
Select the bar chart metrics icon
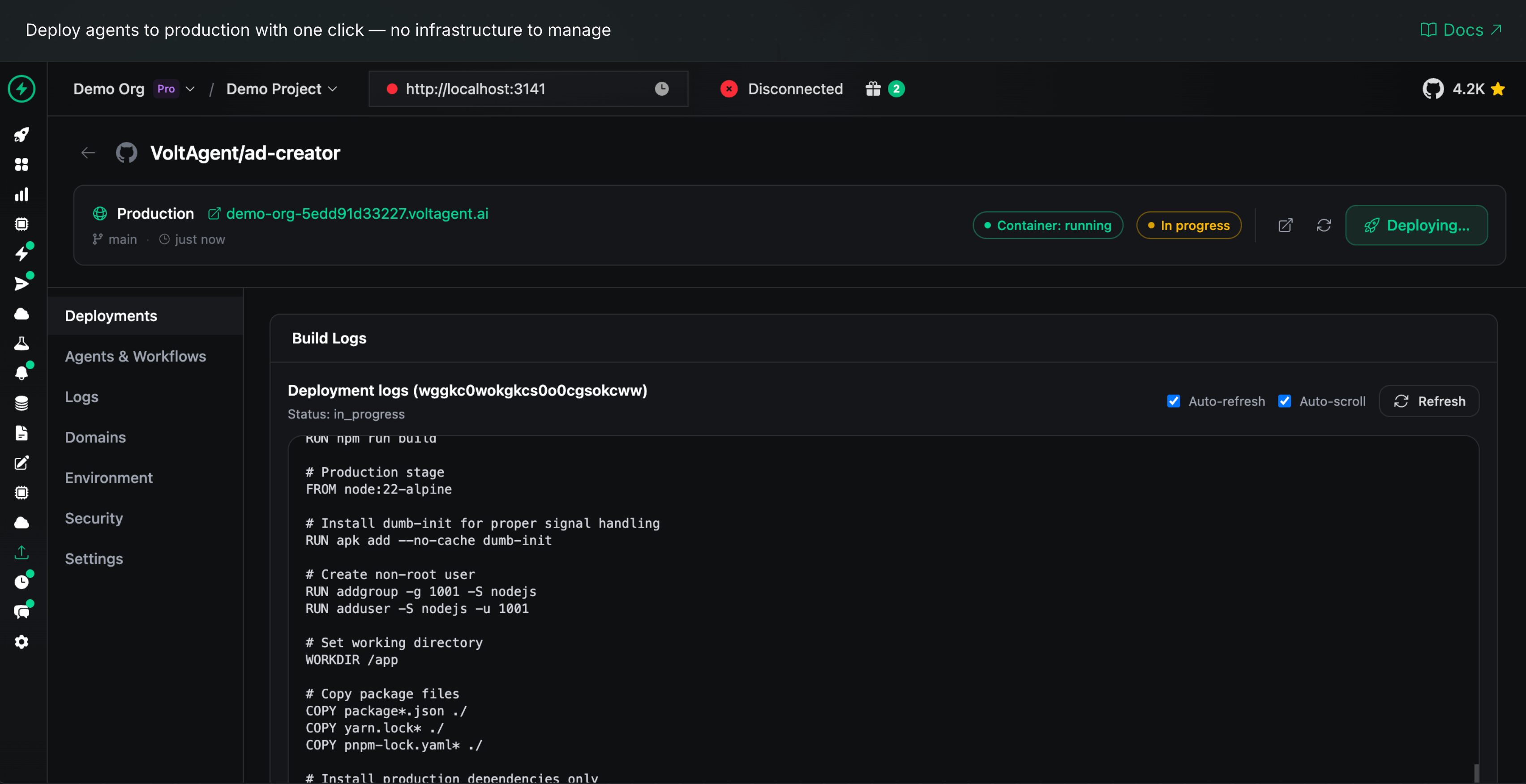(x=22, y=194)
